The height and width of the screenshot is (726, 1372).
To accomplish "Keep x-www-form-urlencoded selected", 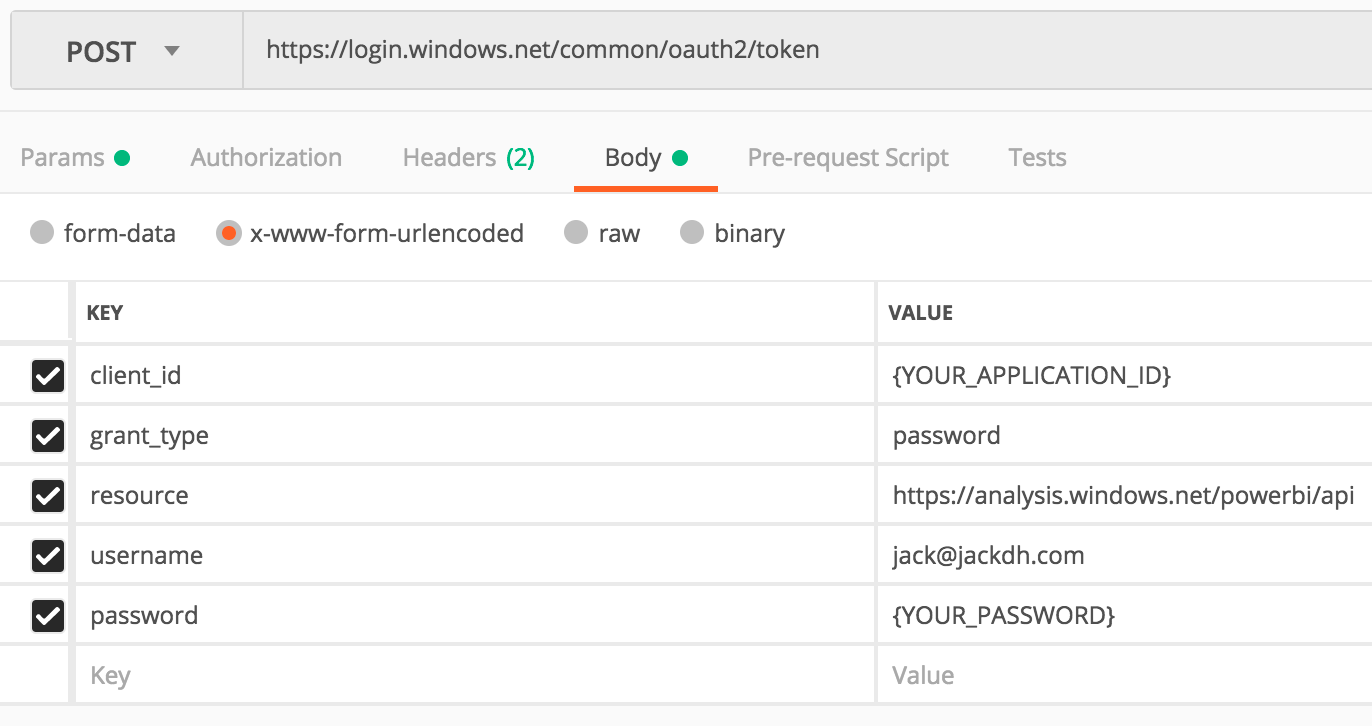I will (x=230, y=233).
